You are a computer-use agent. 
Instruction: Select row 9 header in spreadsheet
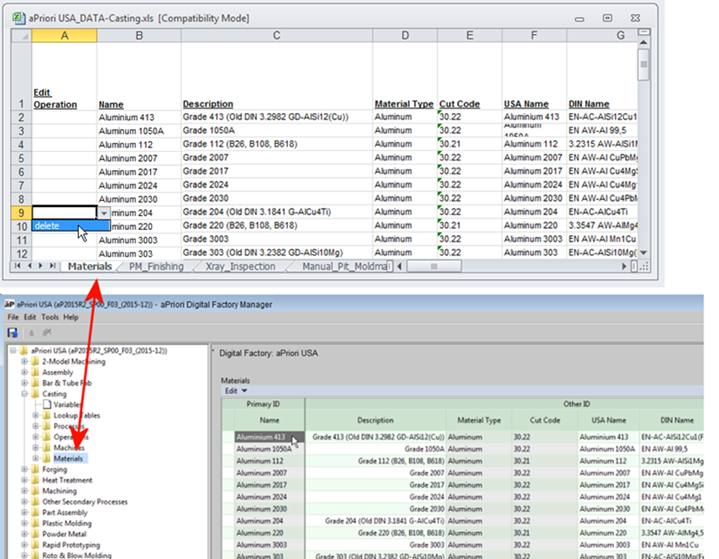22,213
